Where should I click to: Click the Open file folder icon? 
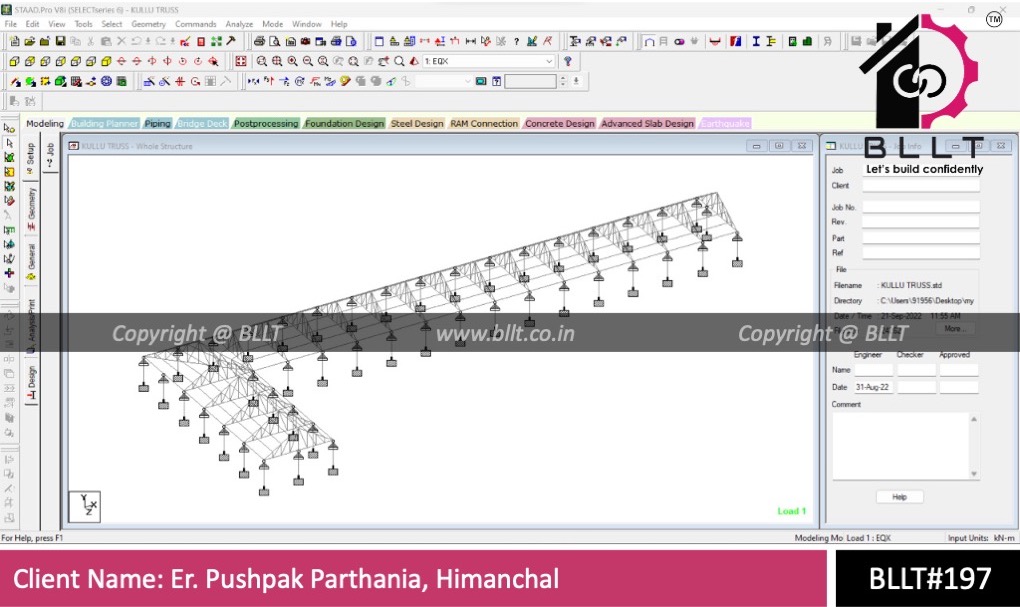[29, 41]
